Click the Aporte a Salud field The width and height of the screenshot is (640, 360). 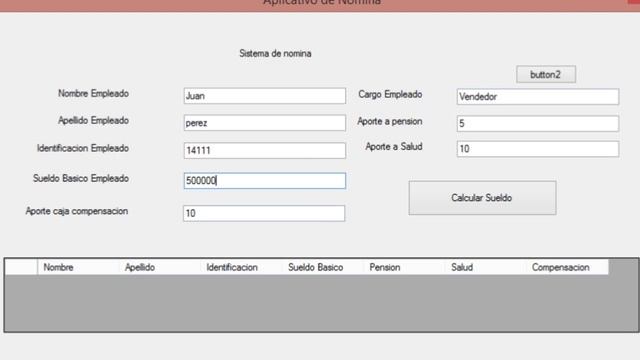click(538, 149)
